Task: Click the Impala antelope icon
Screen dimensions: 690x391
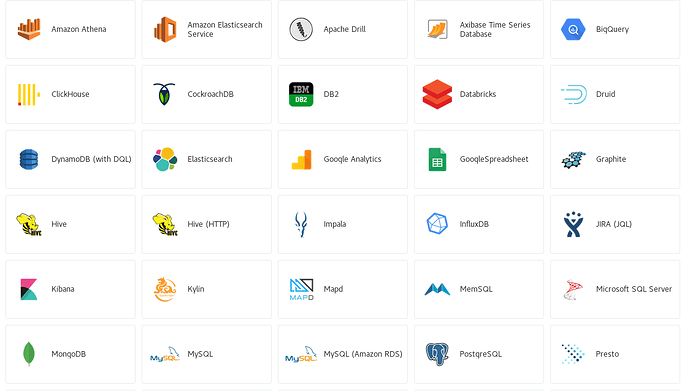Action: (x=301, y=224)
